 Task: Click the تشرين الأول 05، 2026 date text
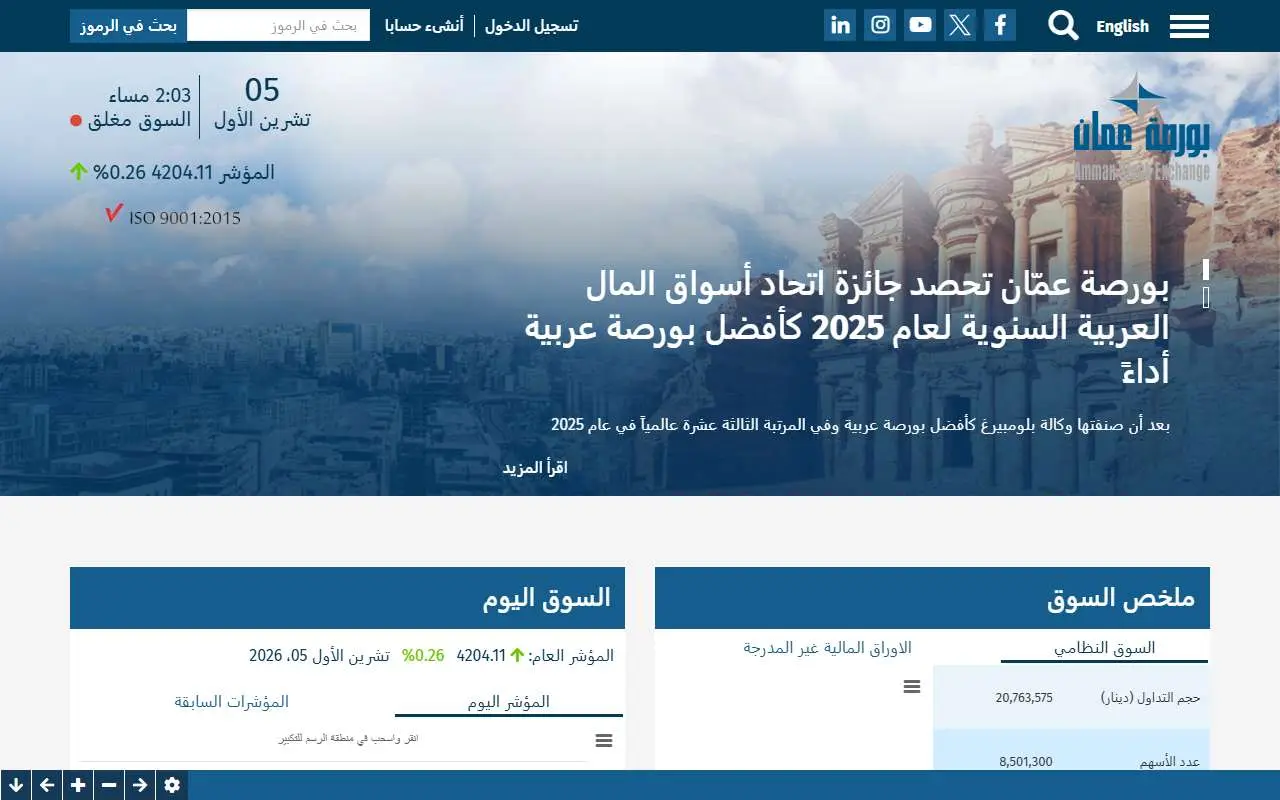pos(319,656)
